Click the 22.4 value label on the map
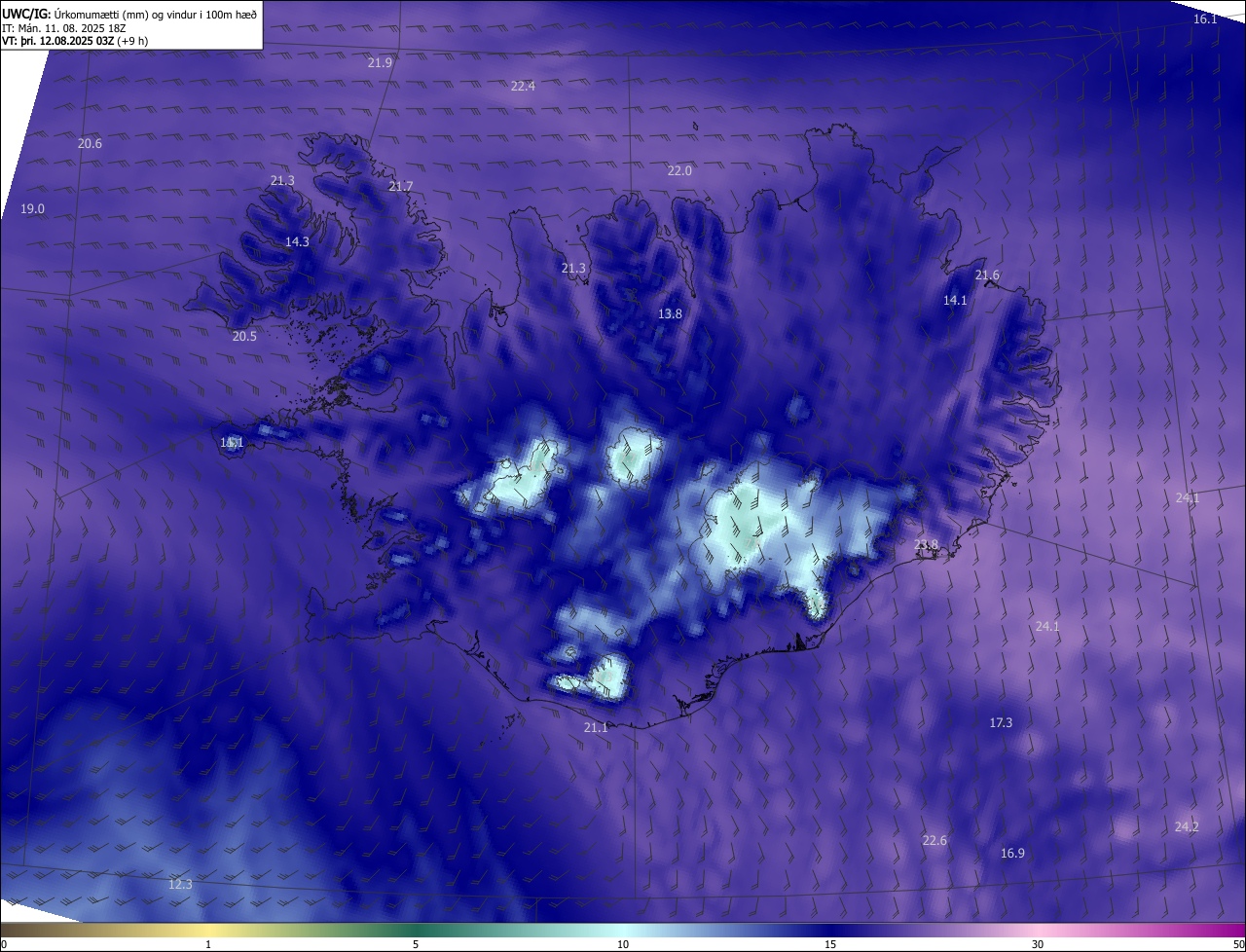Screen dimensions: 1246x952 tap(523, 86)
